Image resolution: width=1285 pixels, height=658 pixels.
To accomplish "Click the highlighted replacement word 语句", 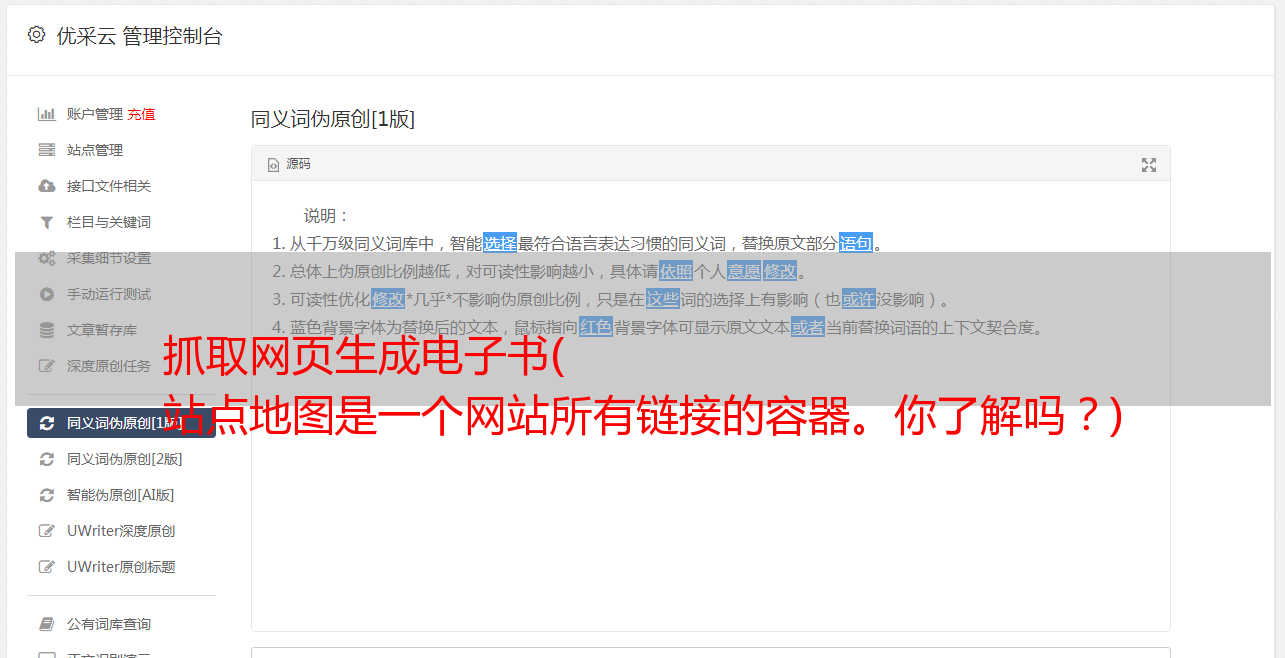I will click(856, 243).
